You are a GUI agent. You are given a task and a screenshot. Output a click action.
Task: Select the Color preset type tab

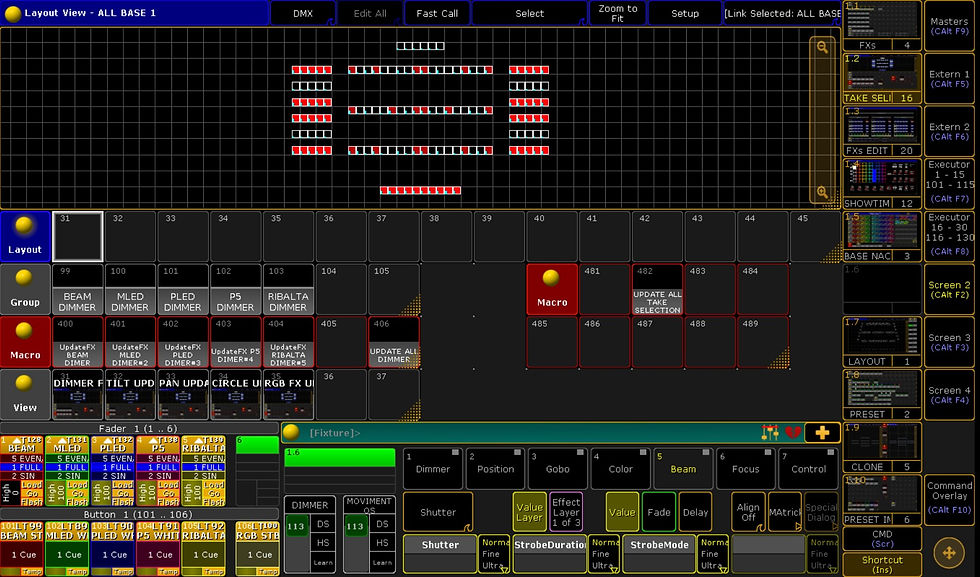point(620,469)
